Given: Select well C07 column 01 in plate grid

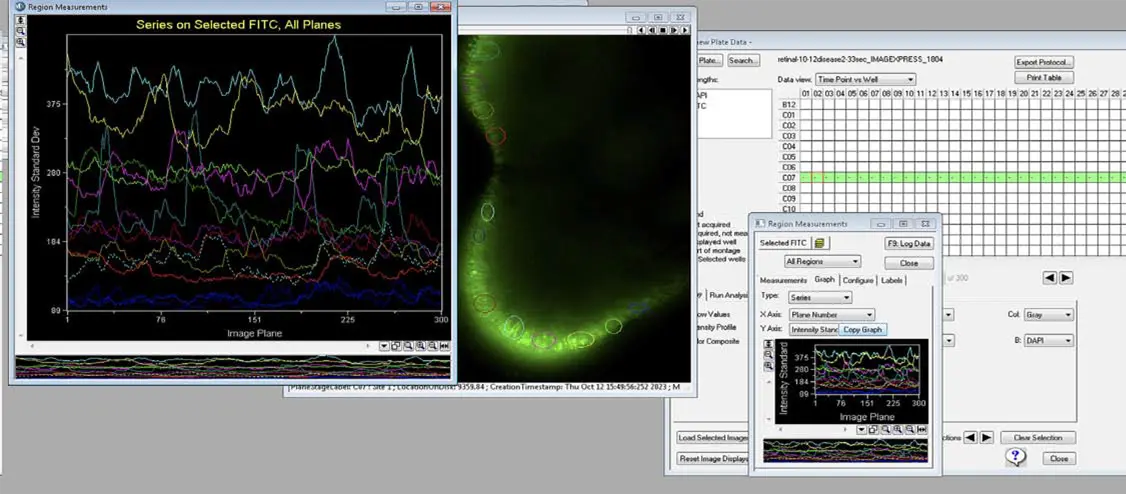Looking at the screenshot, I should 806,177.
